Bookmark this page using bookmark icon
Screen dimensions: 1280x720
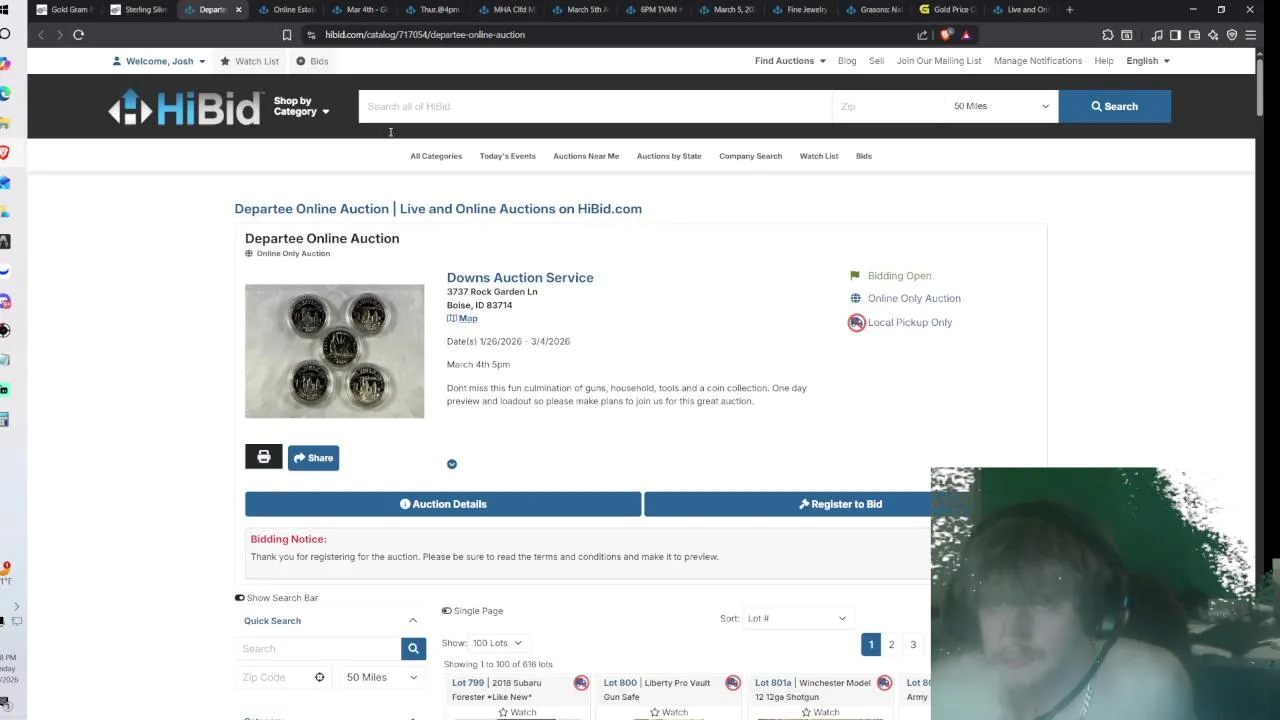tap(287, 35)
